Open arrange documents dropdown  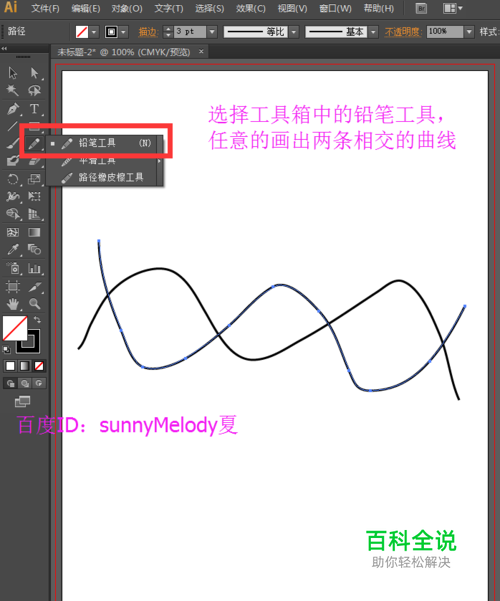pyautogui.click(x=452, y=8)
